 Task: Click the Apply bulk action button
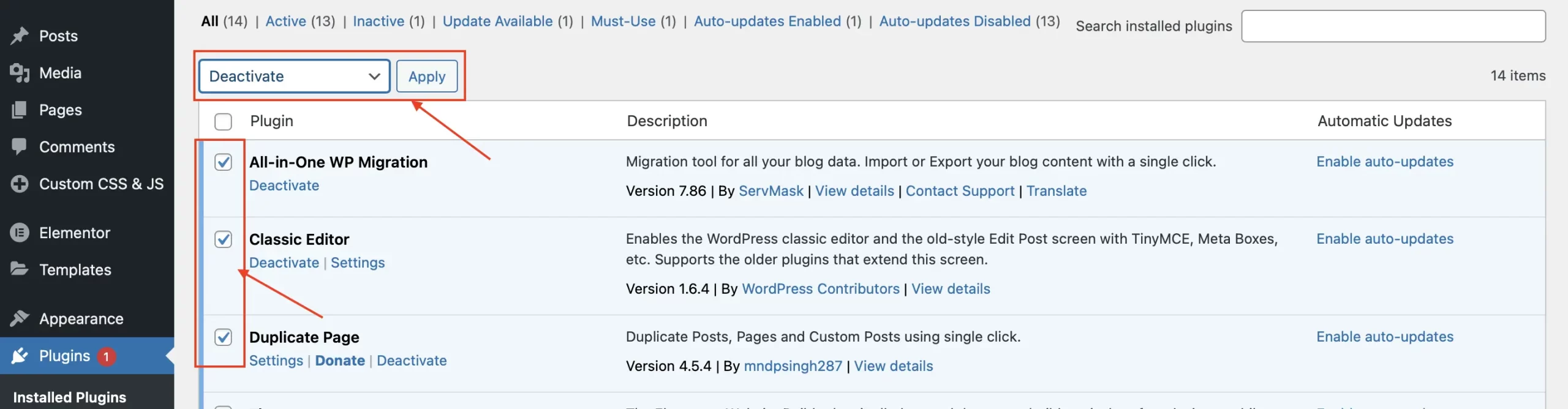(x=427, y=77)
